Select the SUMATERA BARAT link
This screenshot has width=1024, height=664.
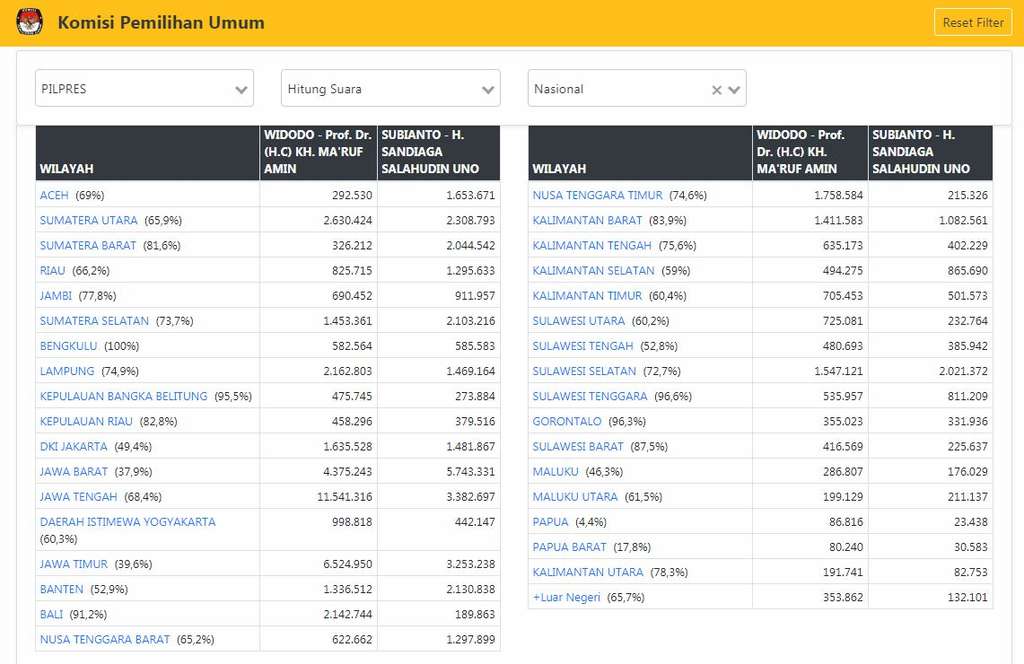pyautogui.click(x=88, y=245)
